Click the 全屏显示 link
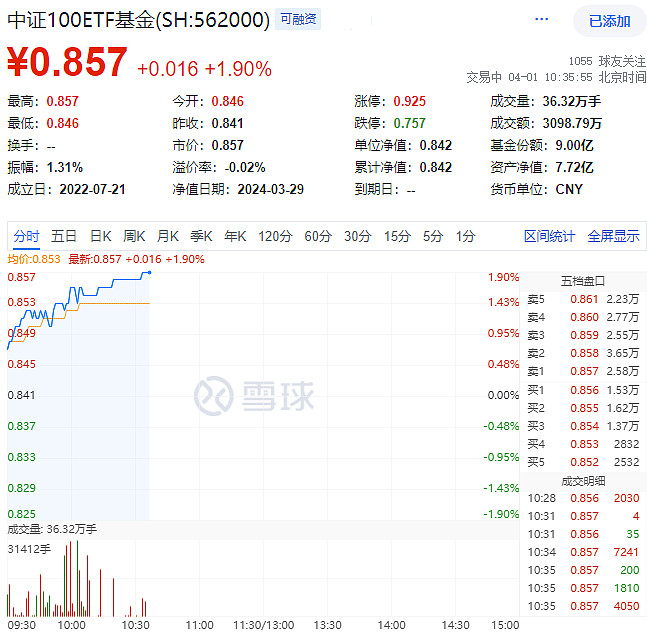 click(613, 236)
